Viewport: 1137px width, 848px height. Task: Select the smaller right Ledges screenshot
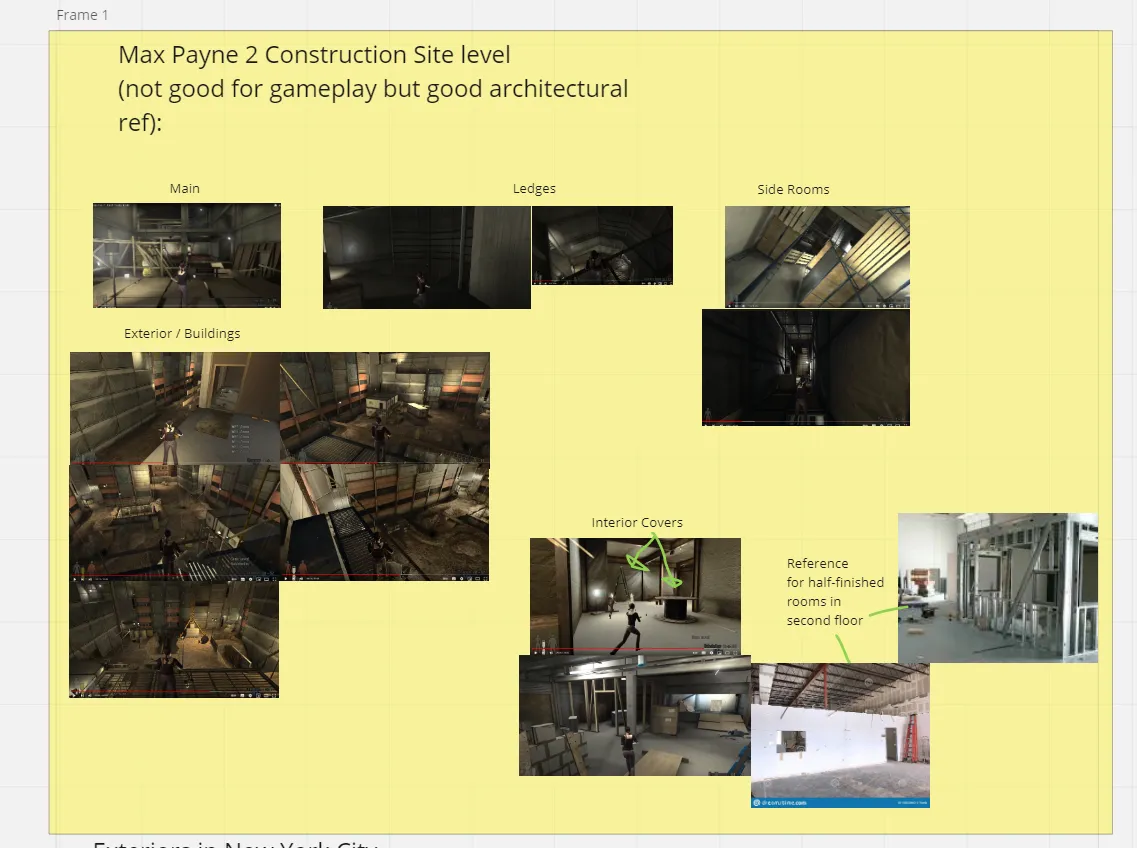coord(603,245)
